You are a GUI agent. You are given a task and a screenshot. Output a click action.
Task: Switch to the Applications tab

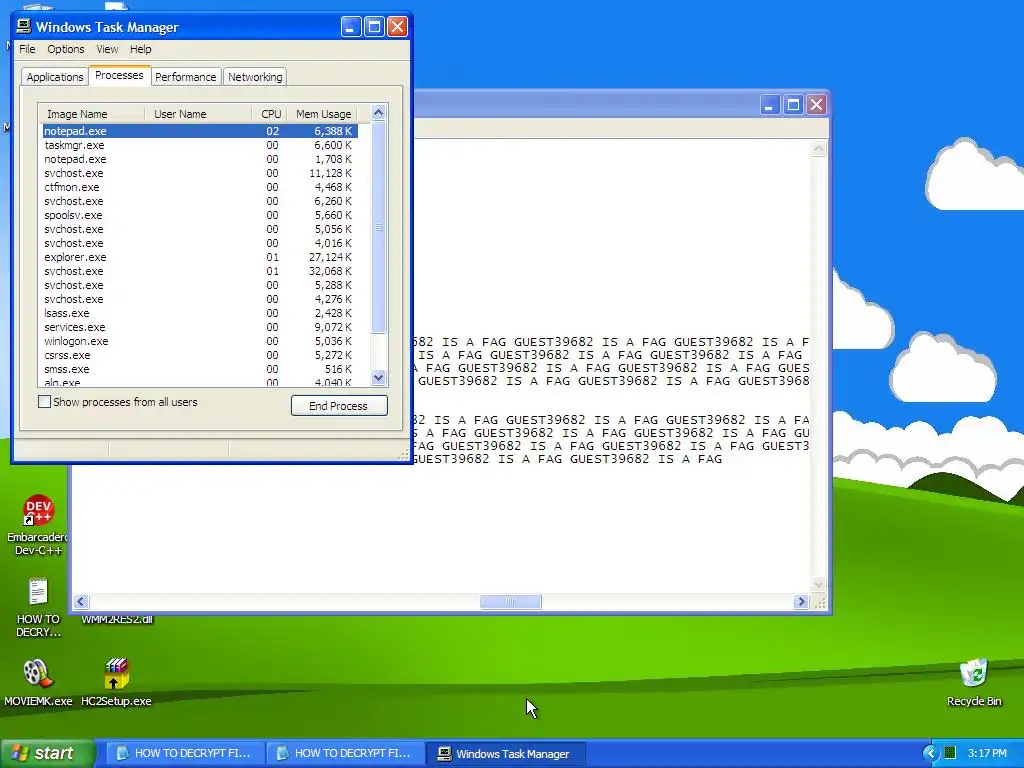point(55,76)
